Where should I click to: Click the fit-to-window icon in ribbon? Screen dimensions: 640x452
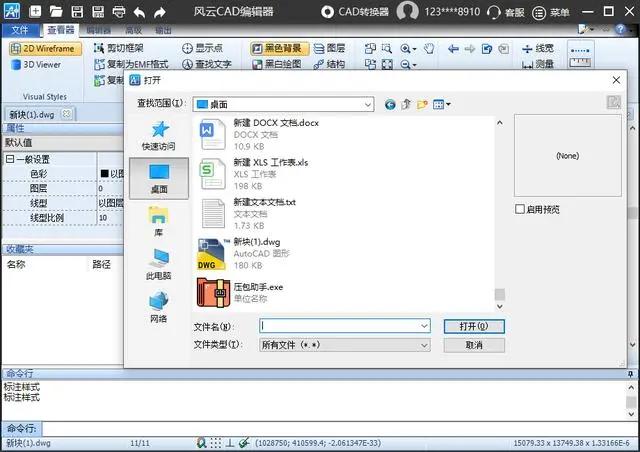click(x=387, y=65)
